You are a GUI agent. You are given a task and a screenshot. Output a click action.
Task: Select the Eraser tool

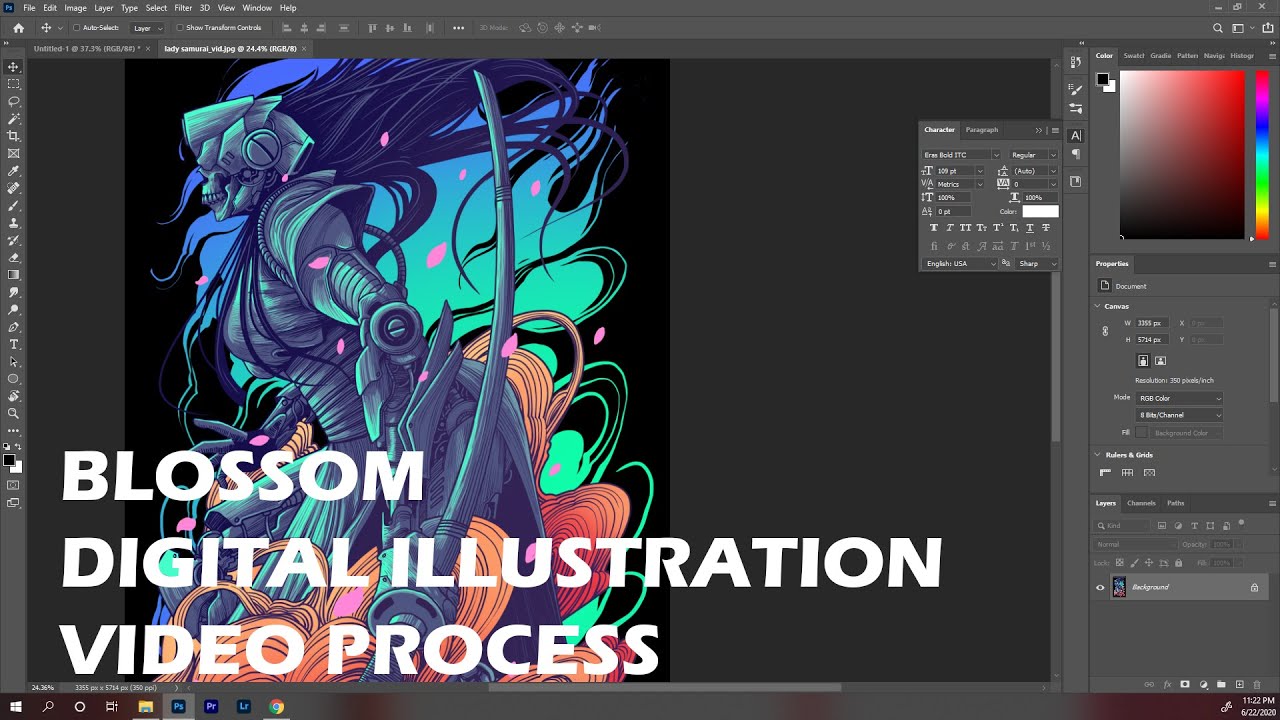13,258
